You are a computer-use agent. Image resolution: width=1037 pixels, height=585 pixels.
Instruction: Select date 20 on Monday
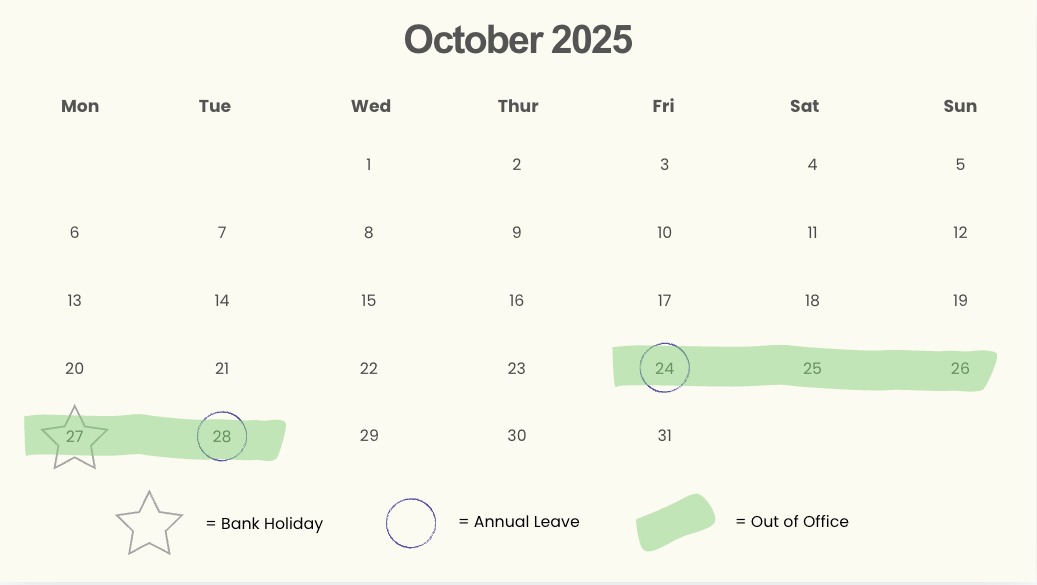pyautogui.click(x=74, y=368)
